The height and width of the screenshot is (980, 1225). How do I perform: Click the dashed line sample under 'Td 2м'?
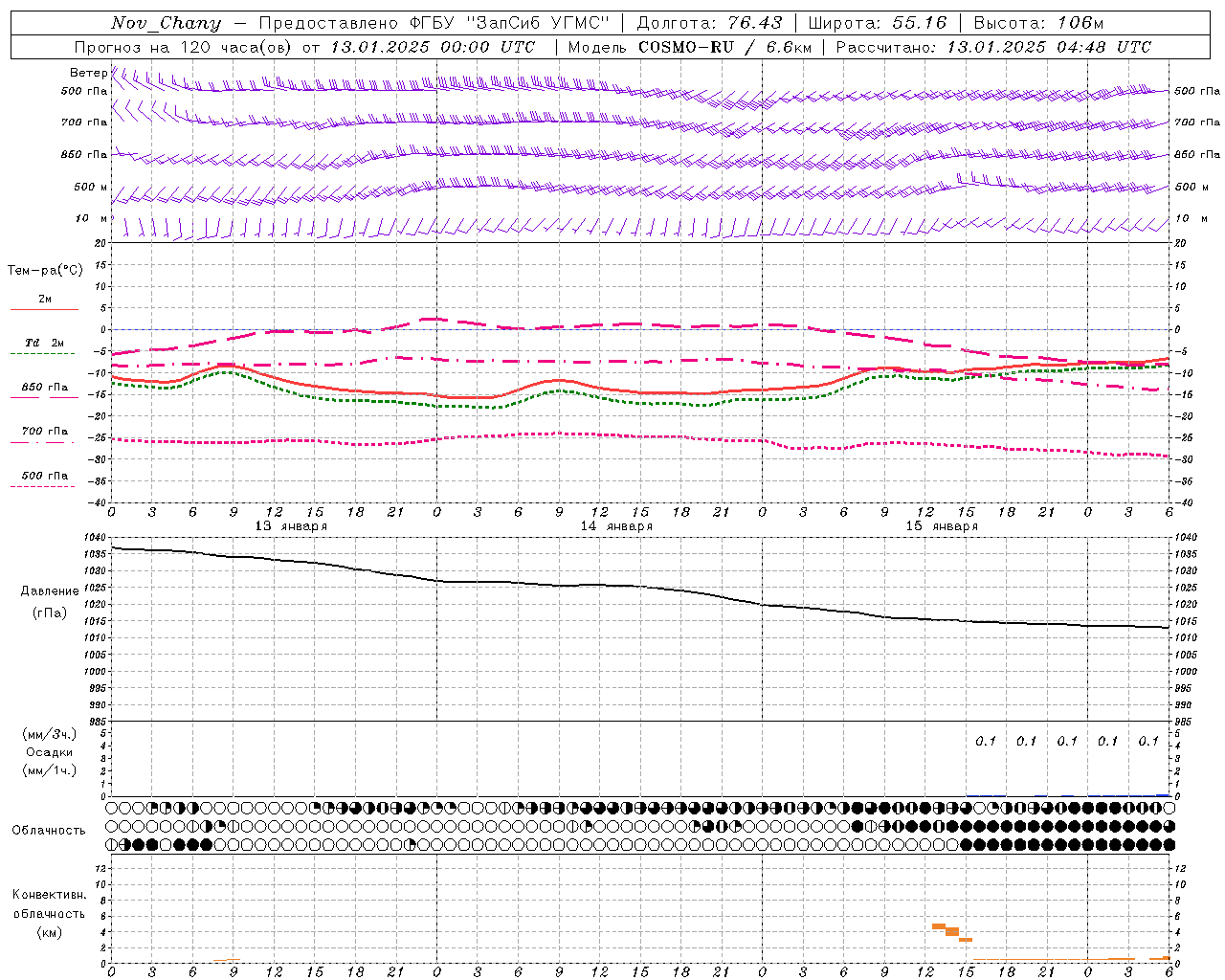[x=42, y=354]
